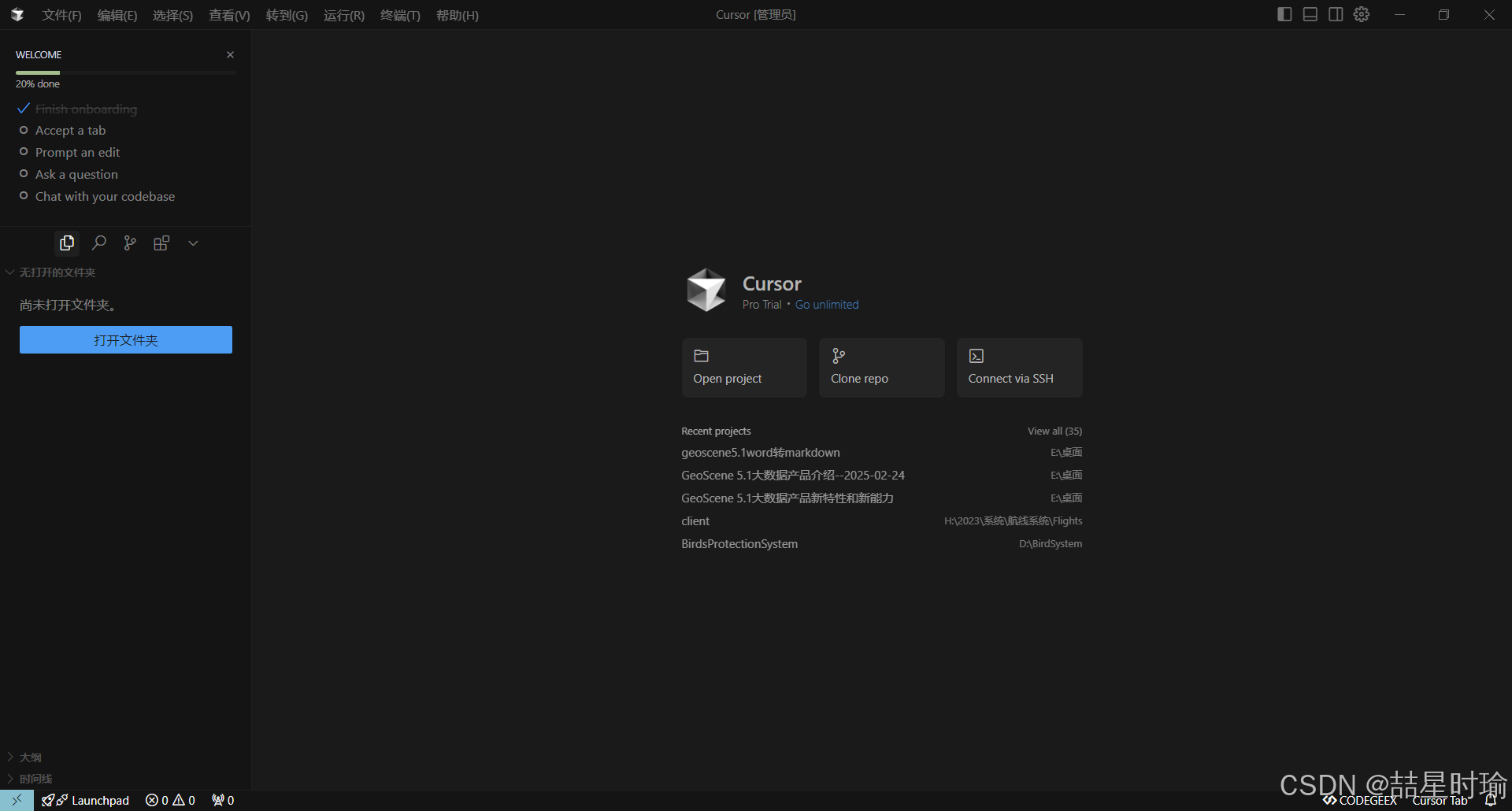This screenshot has width=1512, height=811.
Task: Click View all (35) recent projects
Action: point(1055,431)
